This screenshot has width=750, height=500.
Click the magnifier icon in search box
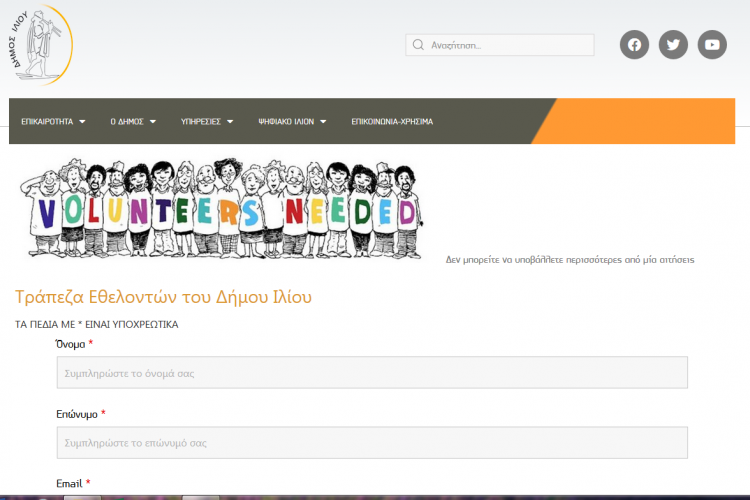point(417,45)
